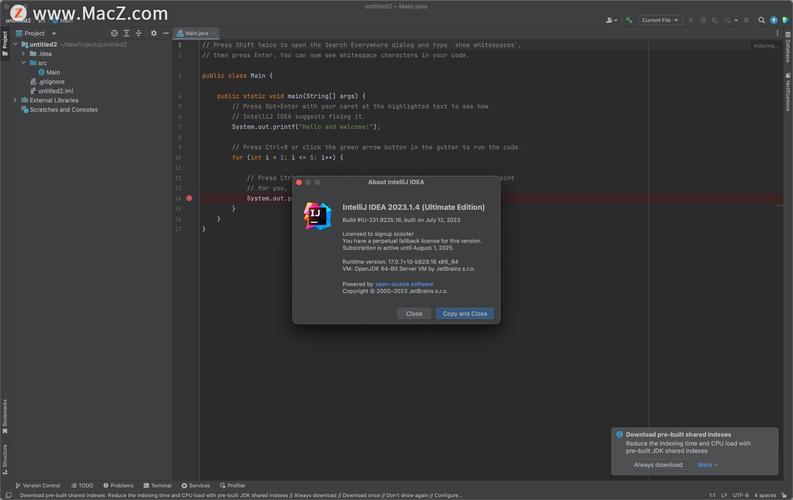Image resolution: width=793 pixels, height=500 pixels.
Task: Open the Bookmarks side tool window
Action: pos(5,417)
